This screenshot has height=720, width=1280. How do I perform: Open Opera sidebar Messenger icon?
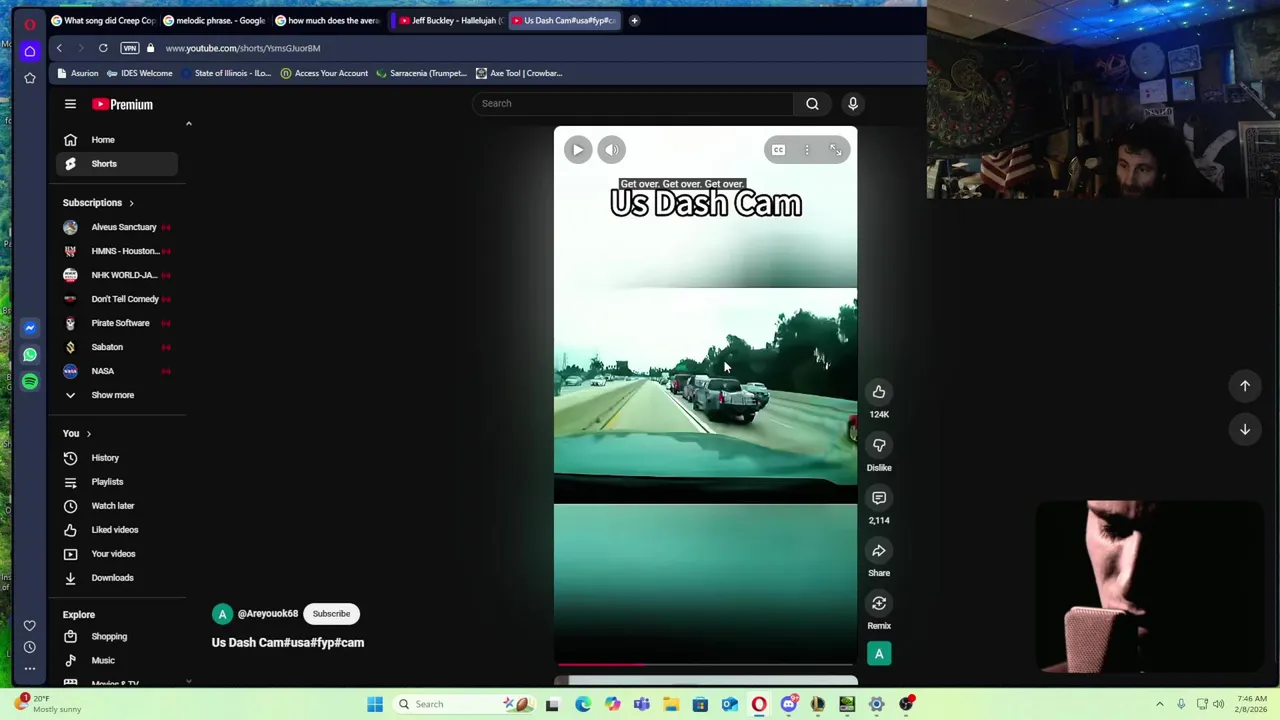(30, 328)
